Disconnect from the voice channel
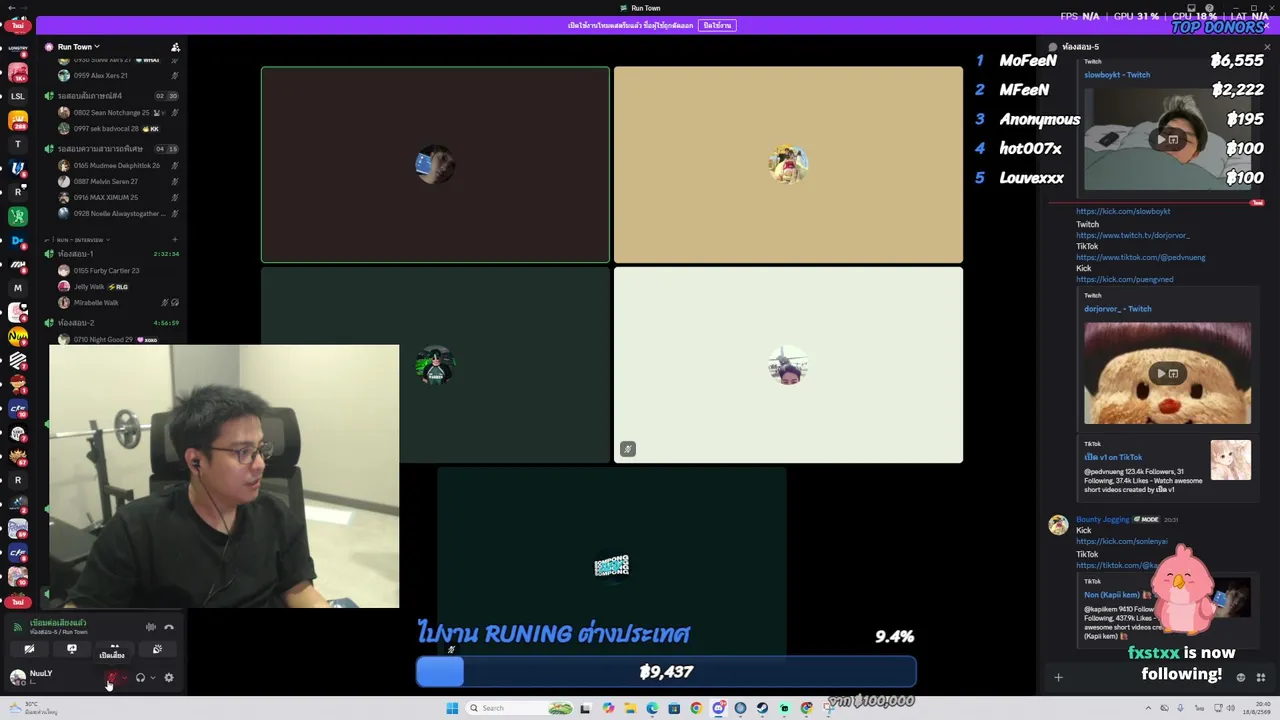 pos(169,627)
